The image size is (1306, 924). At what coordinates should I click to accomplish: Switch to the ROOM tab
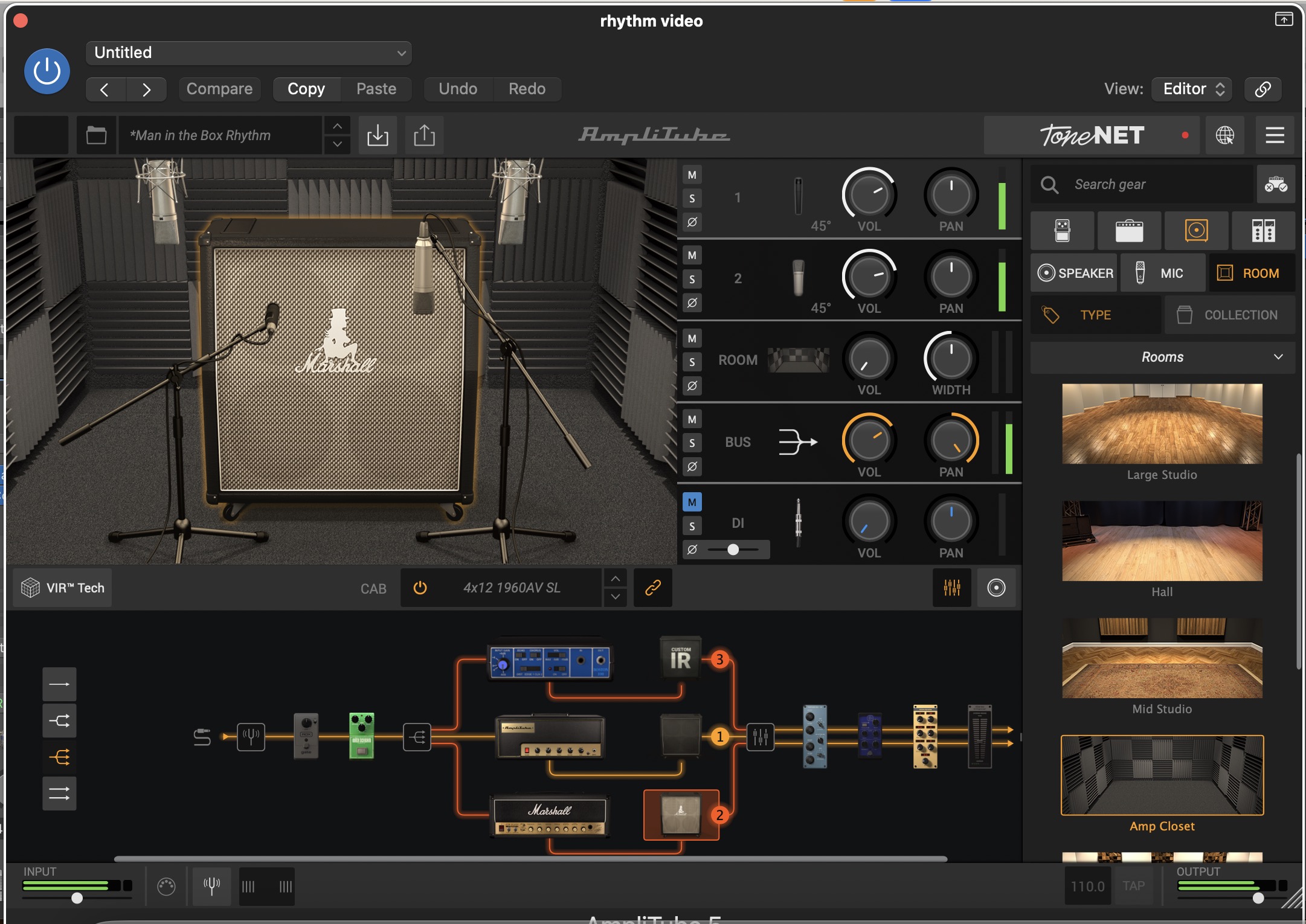(1252, 273)
